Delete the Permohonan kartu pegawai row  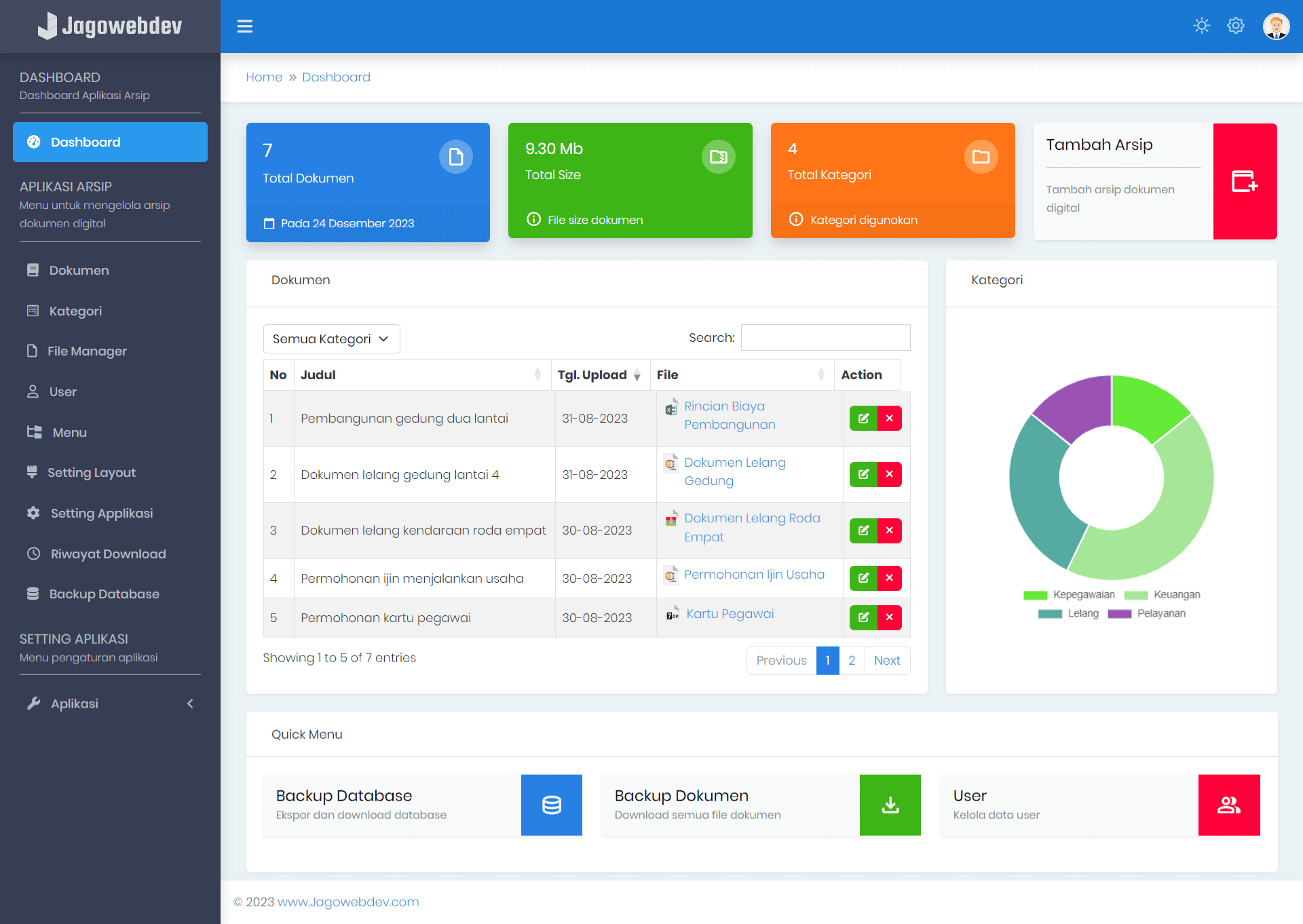[889, 617]
